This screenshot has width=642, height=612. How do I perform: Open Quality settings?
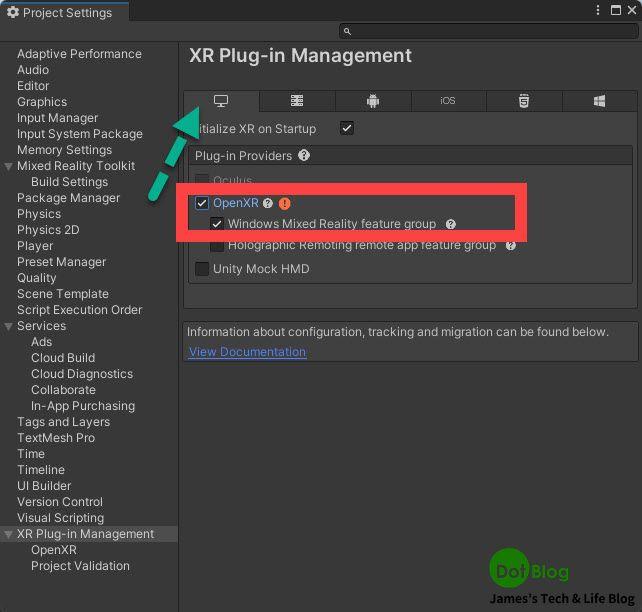pyautogui.click(x=36, y=278)
